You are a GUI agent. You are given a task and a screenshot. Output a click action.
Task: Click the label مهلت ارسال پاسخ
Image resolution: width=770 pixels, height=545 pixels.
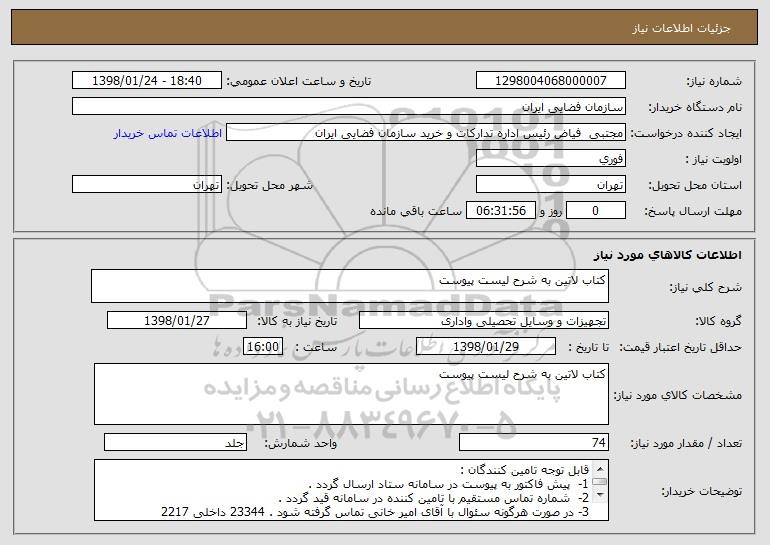pyautogui.click(x=693, y=212)
